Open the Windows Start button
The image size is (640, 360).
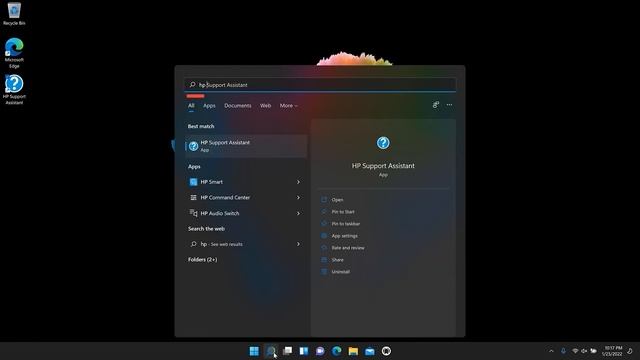click(254, 351)
